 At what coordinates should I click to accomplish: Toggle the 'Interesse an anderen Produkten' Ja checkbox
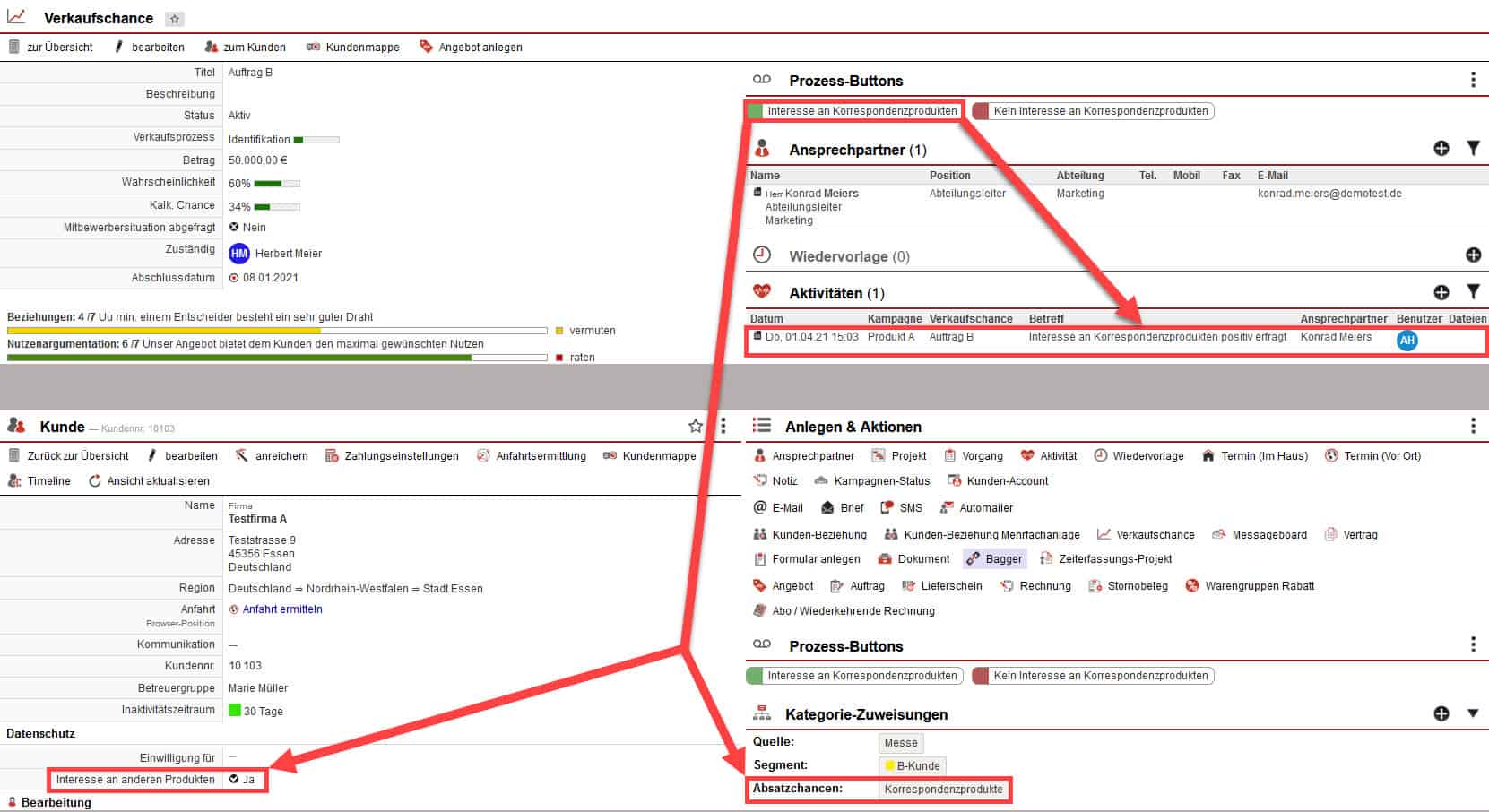[234, 780]
